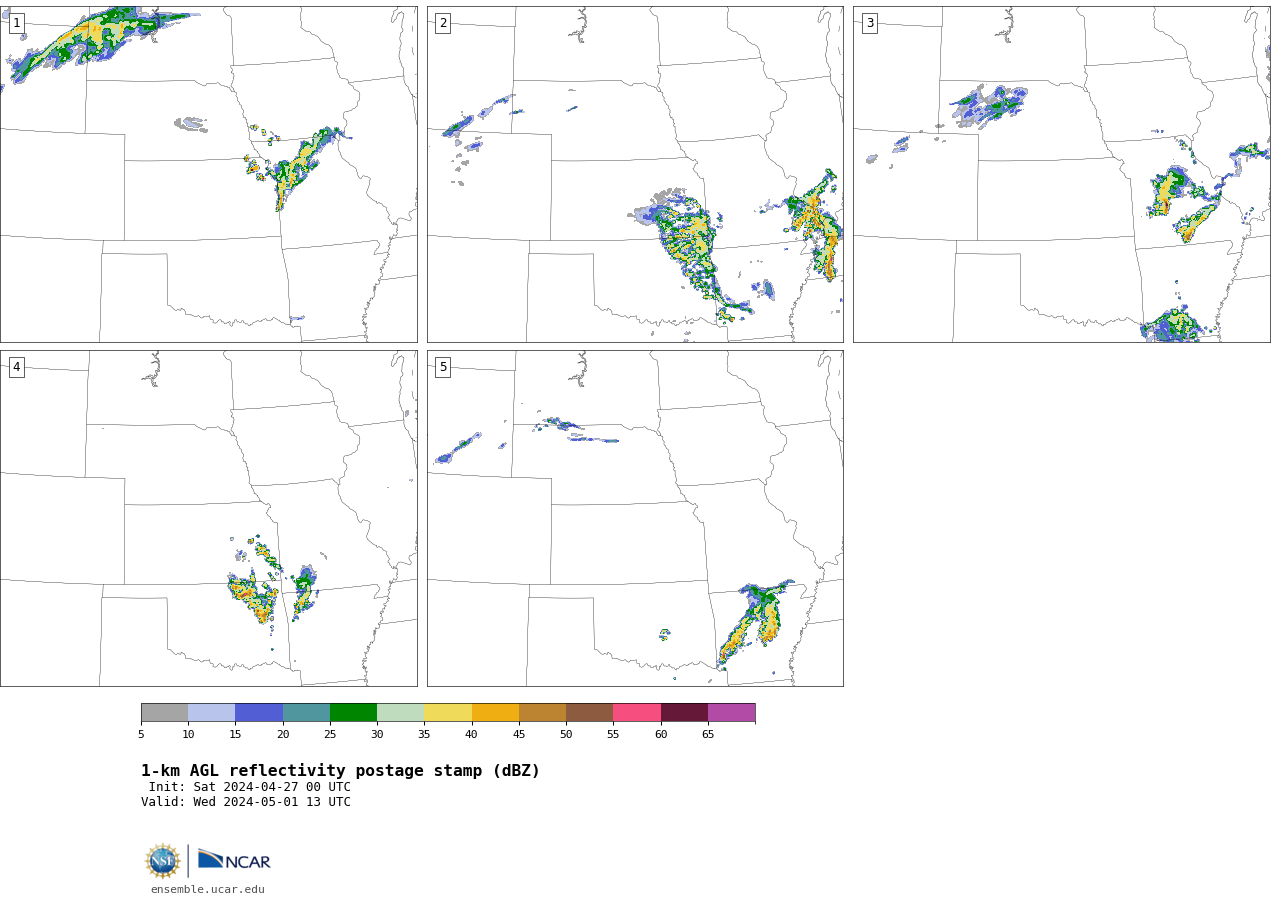The width and height of the screenshot is (1280, 901).
Task: Click the tan 45-50 dBZ swatch
Action: coord(542,712)
